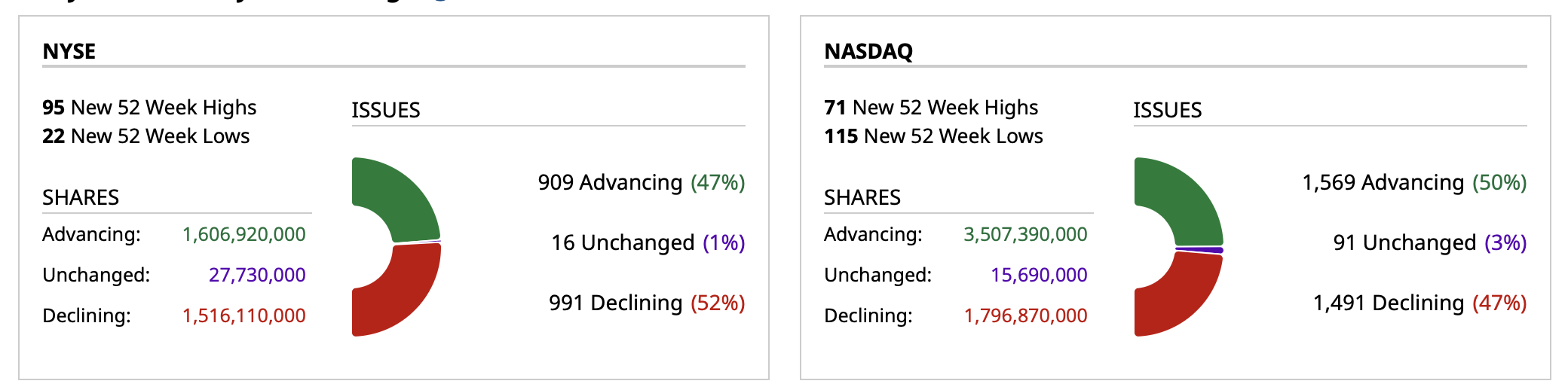Click the green advancing segment of NYSE donut
This screenshot has width=1568, height=390.
403,197
